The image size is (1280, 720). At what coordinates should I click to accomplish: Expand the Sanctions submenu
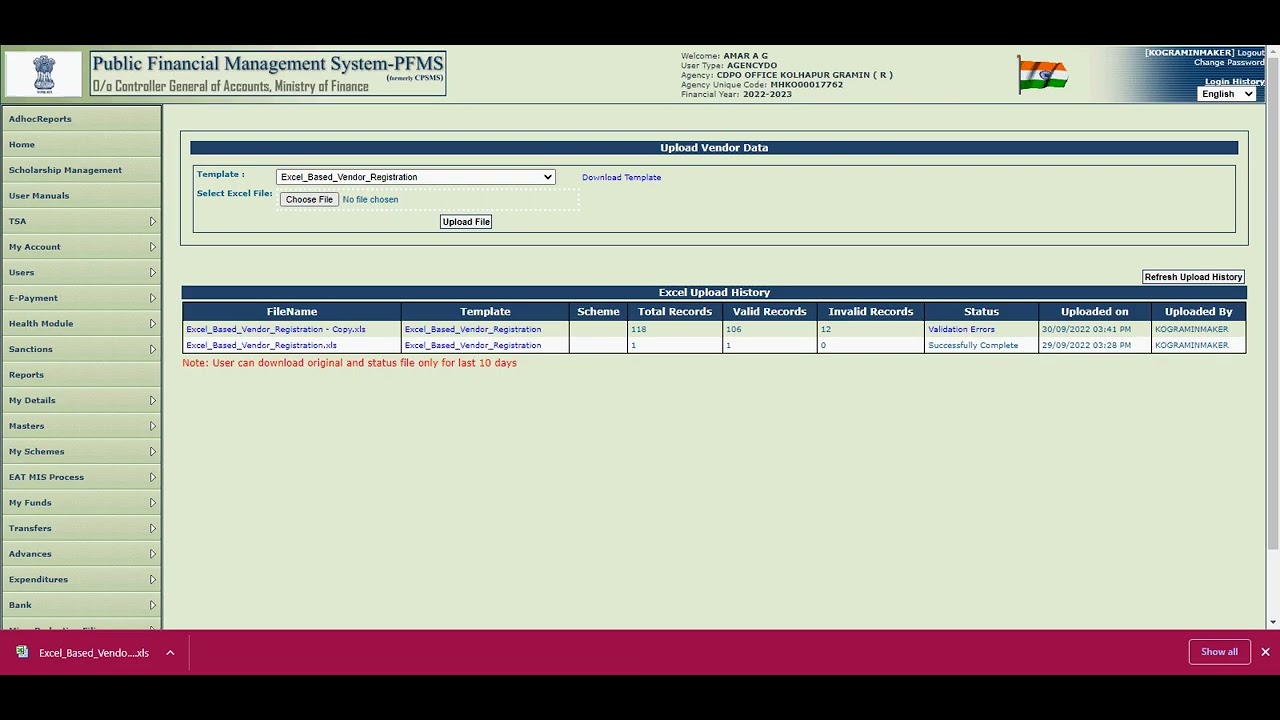tap(153, 349)
